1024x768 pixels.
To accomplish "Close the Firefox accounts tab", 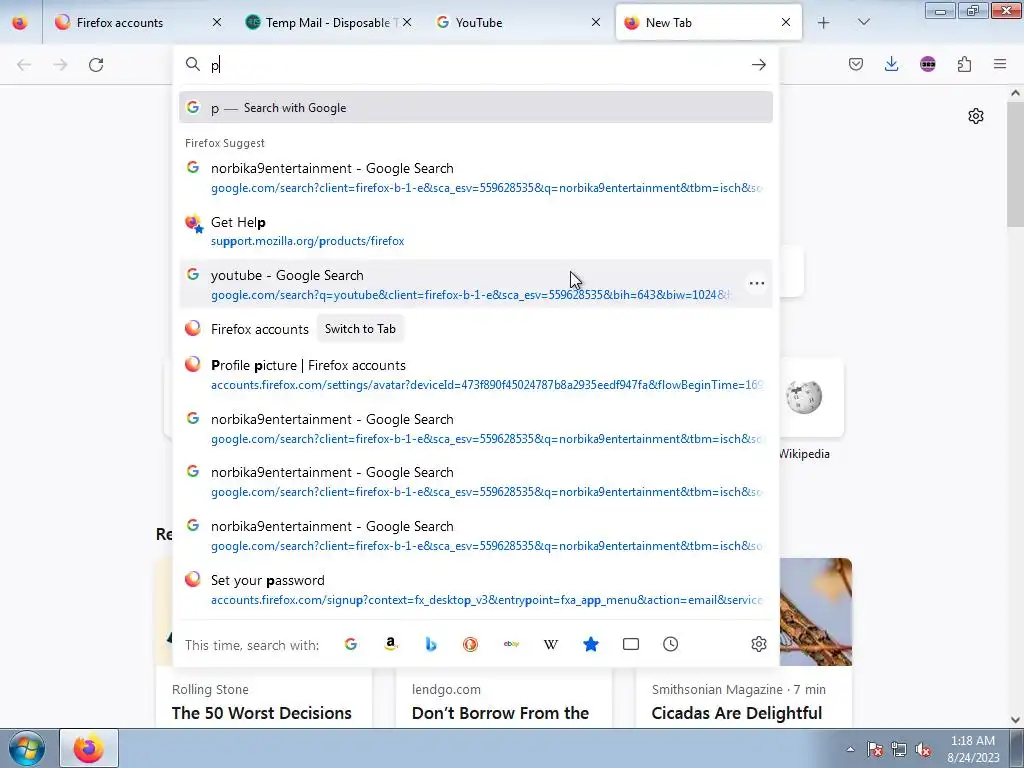I will [217, 23].
